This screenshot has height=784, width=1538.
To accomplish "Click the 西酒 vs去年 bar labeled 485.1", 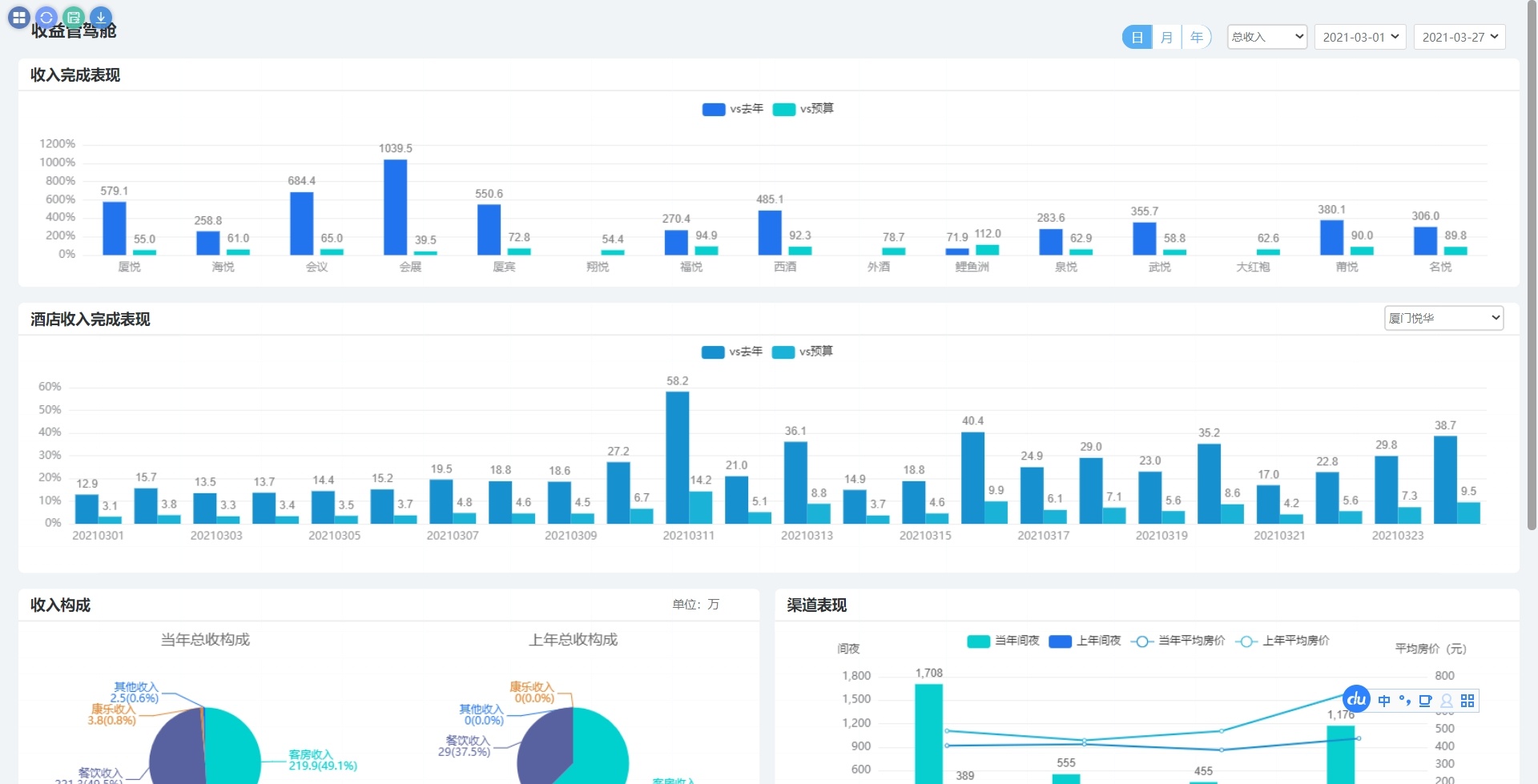I will click(x=770, y=233).
